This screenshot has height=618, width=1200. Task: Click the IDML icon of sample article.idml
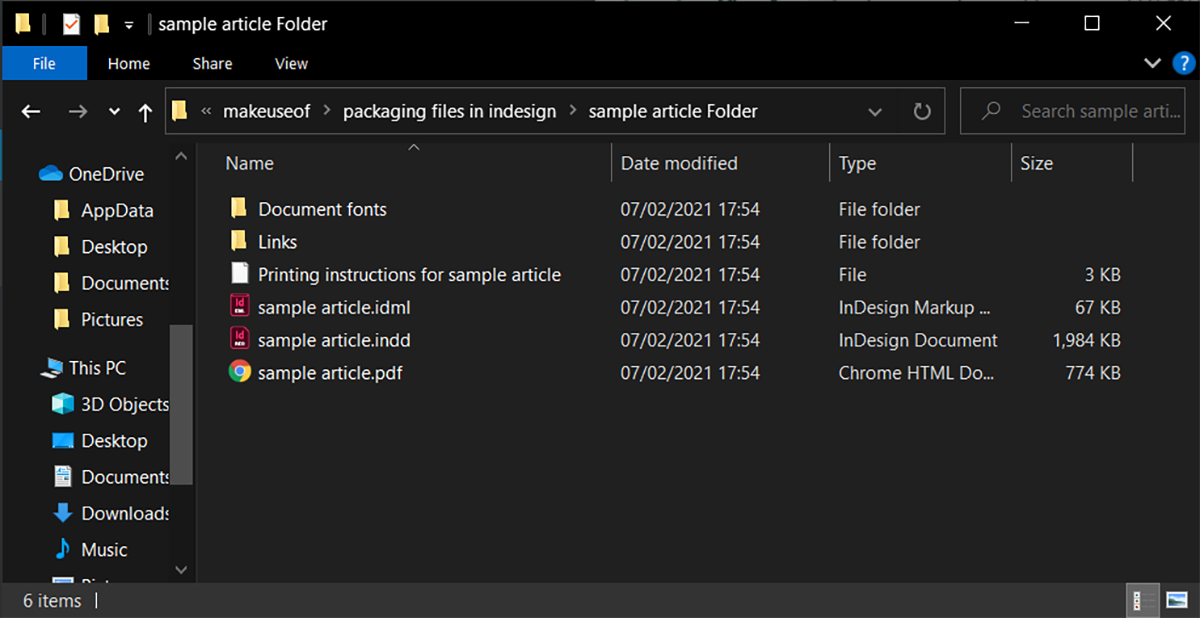pos(239,307)
